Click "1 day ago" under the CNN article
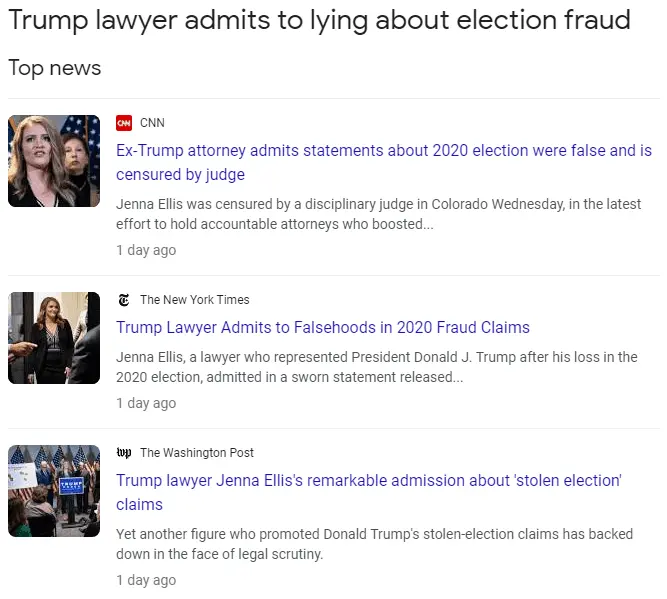The image size is (667, 599). (x=146, y=250)
